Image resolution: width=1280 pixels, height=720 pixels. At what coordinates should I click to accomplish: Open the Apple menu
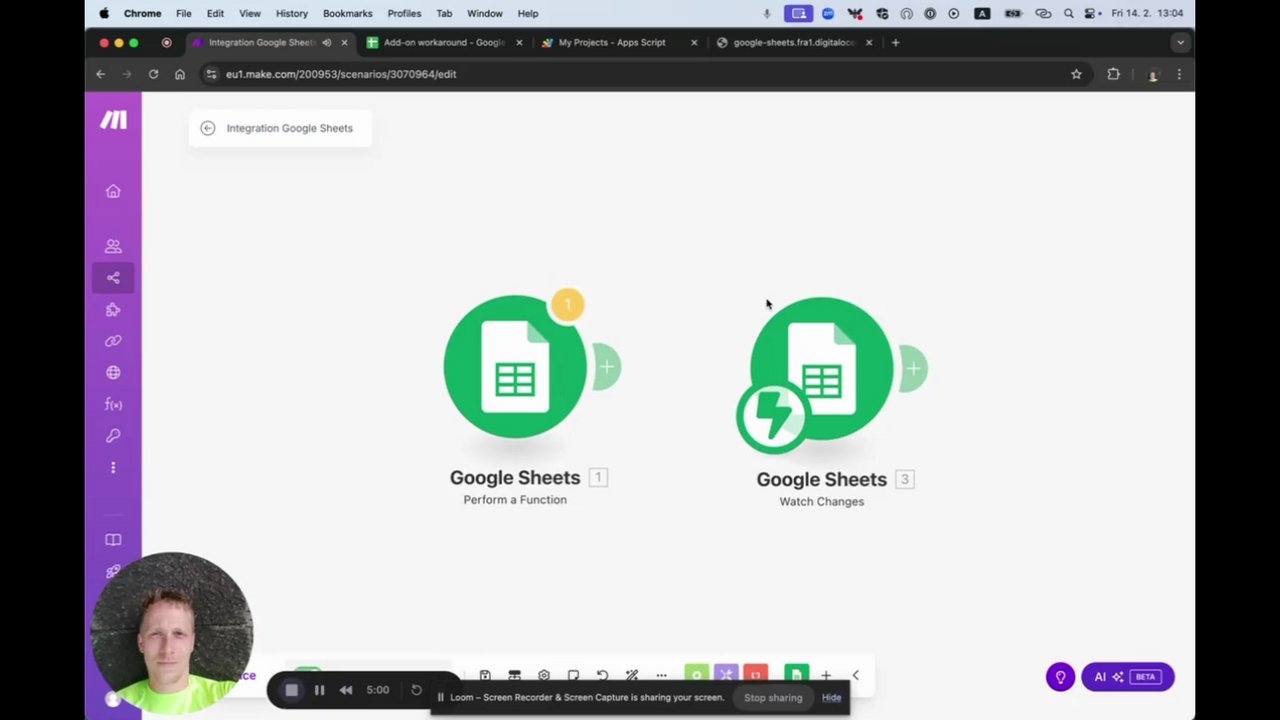pos(104,13)
